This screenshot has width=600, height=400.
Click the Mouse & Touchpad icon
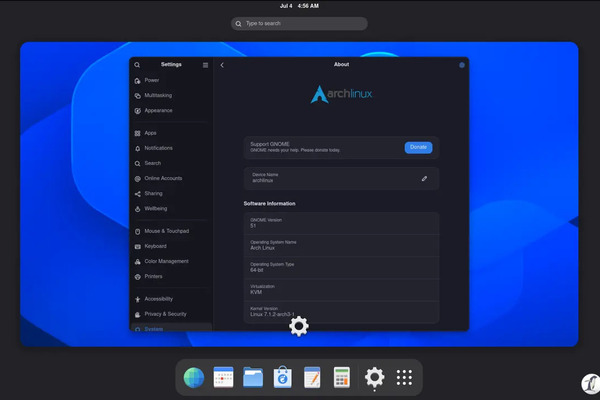click(138, 232)
